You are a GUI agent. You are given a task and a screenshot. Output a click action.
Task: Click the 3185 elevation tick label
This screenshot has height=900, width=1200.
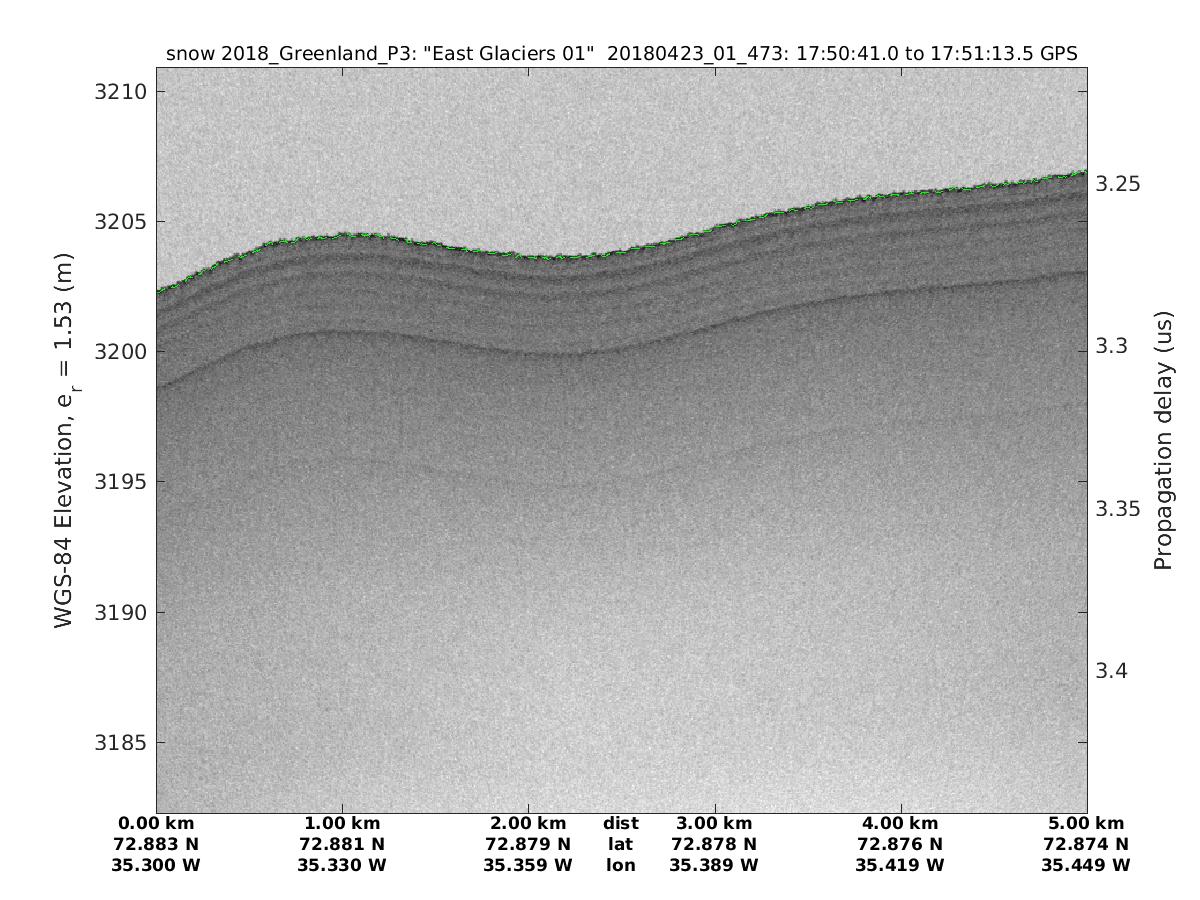(x=120, y=743)
